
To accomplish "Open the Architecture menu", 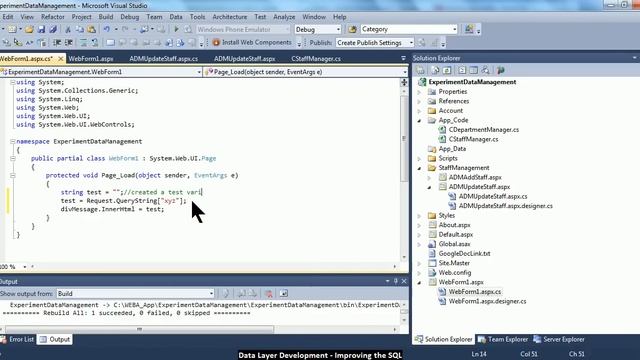I will tap(229, 17).
